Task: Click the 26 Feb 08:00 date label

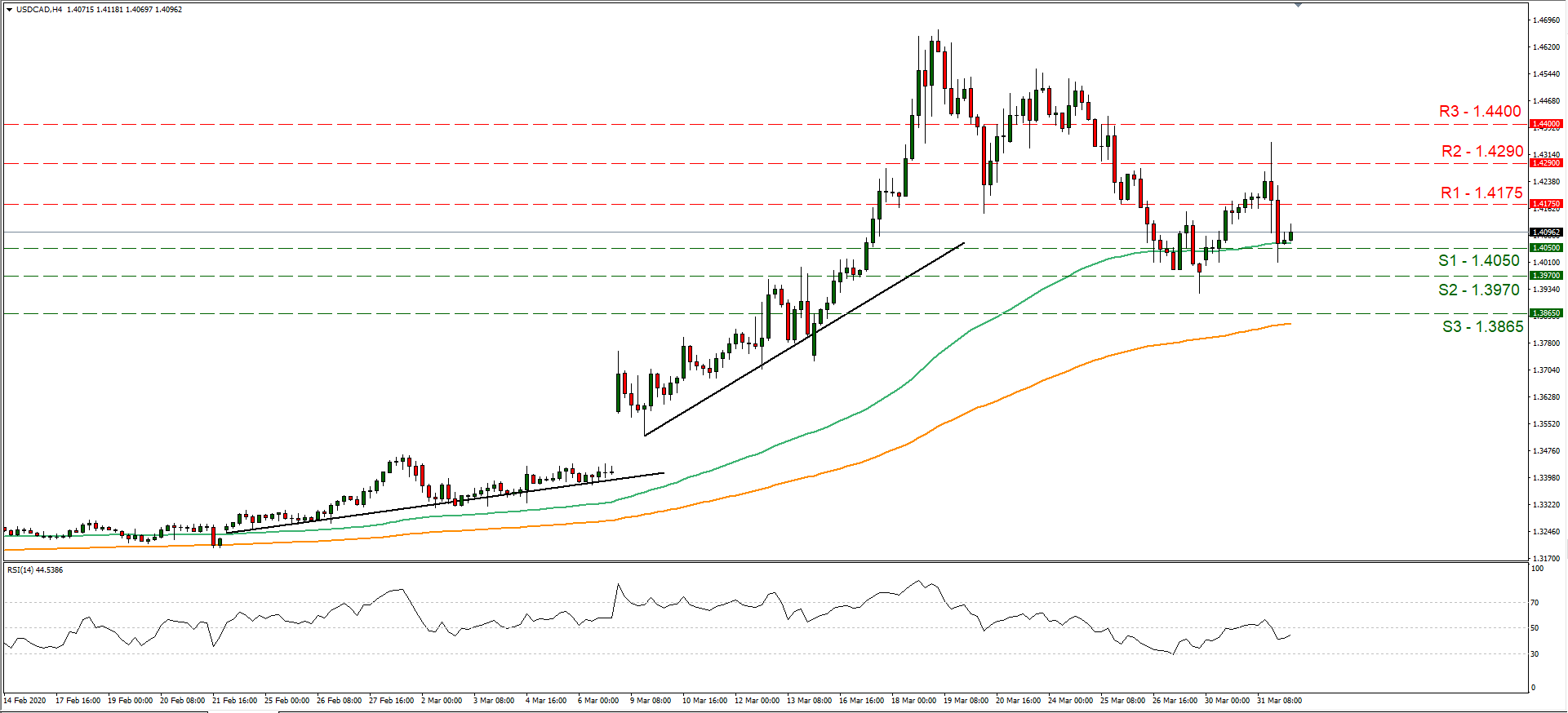Action: point(339,700)
